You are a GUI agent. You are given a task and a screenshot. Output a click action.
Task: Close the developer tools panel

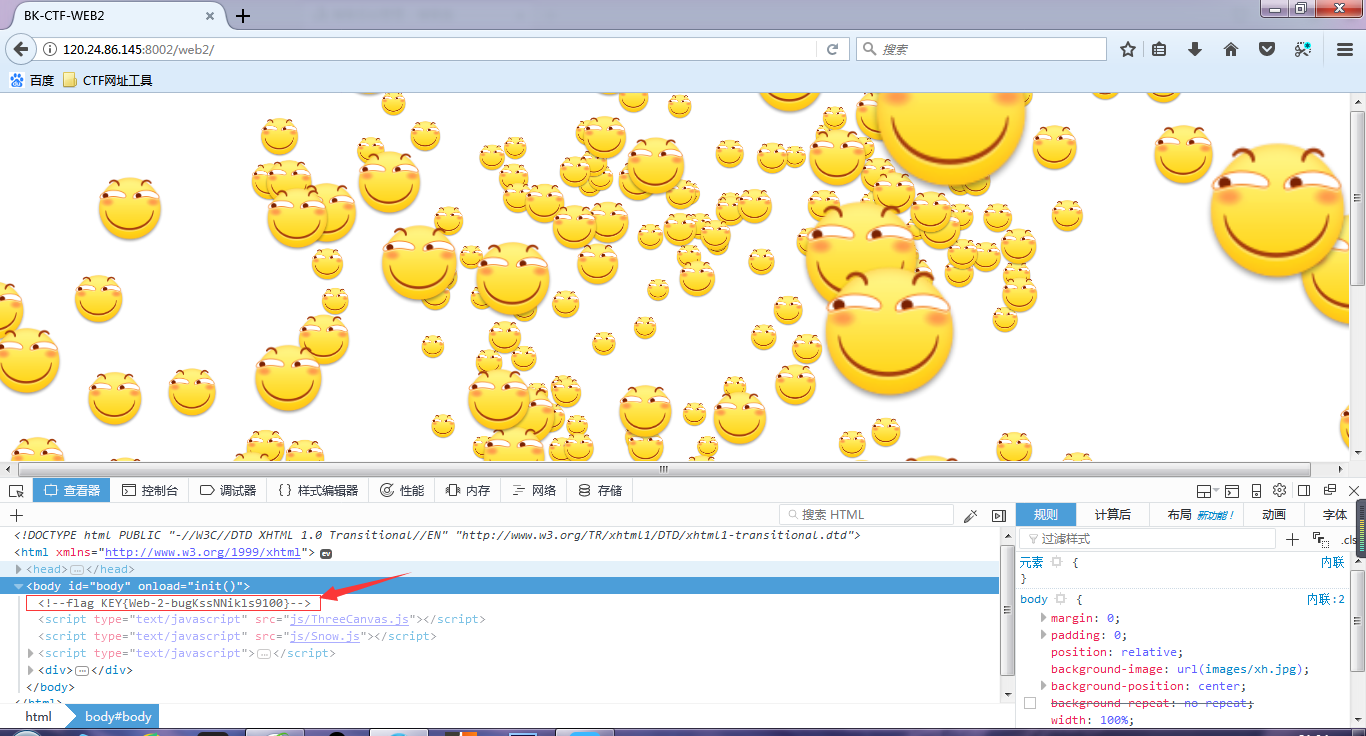[x=1354, y=490]
